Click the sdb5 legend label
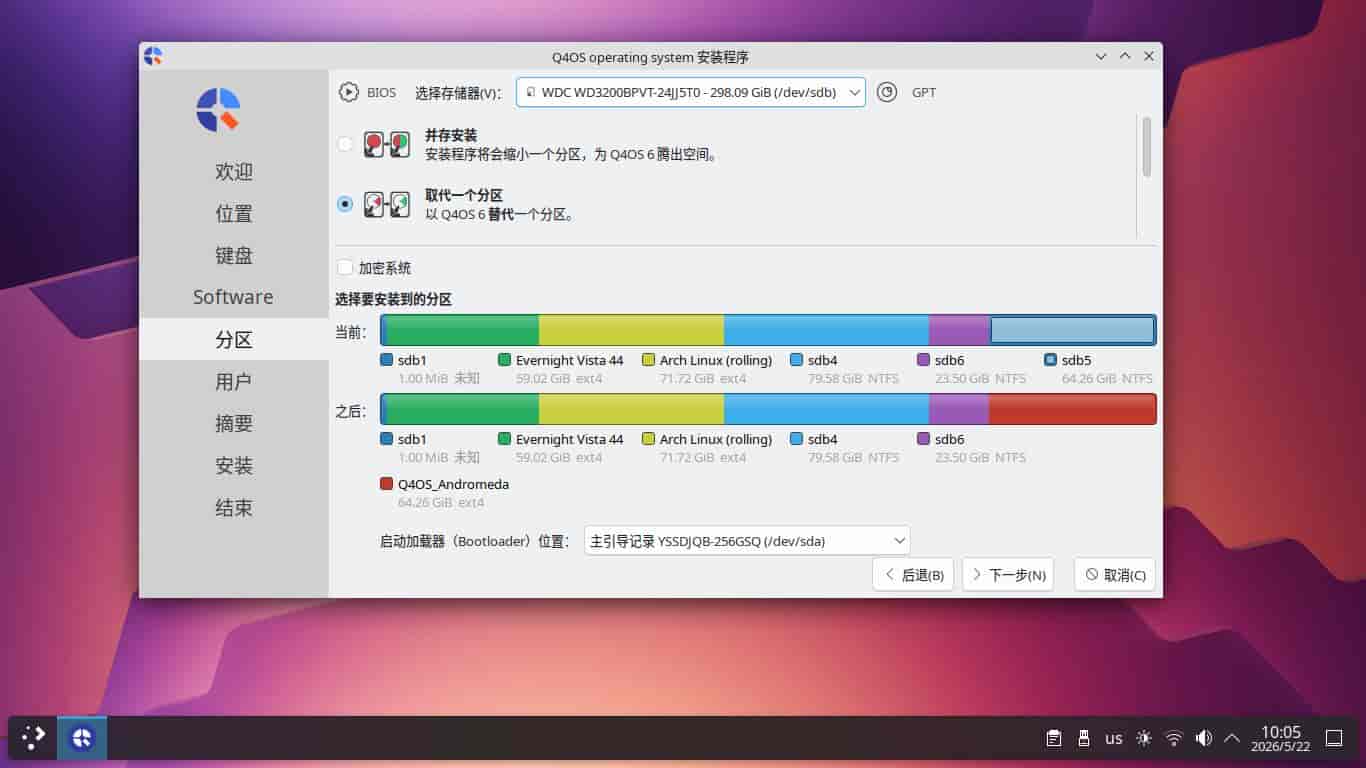The width and height of the screenshot is (1366, 768). click(x=1076, y=360)
